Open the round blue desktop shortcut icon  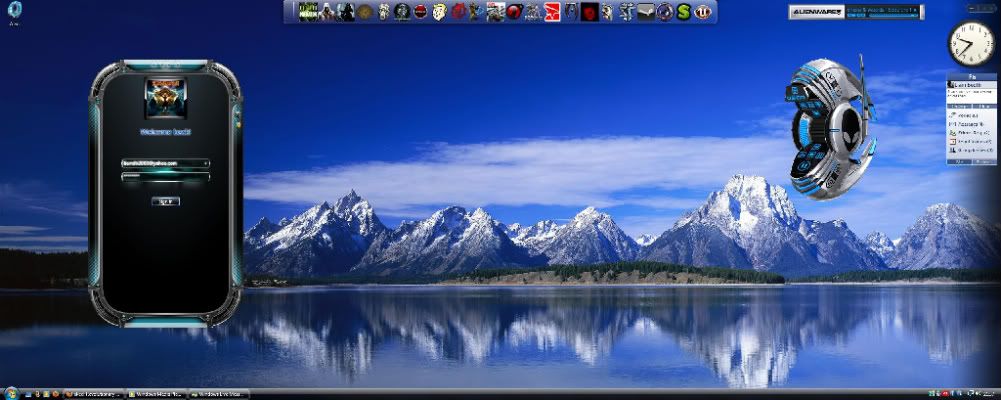coord(14,10)
